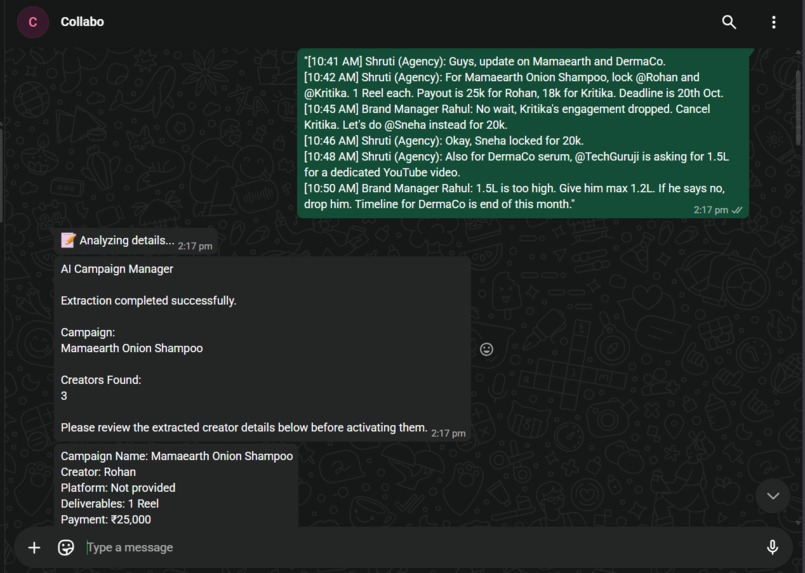The width and height of the screenshot is (805, 573).
Task: Open Collabo contact info via name
Action: click(x=82, y=22)
